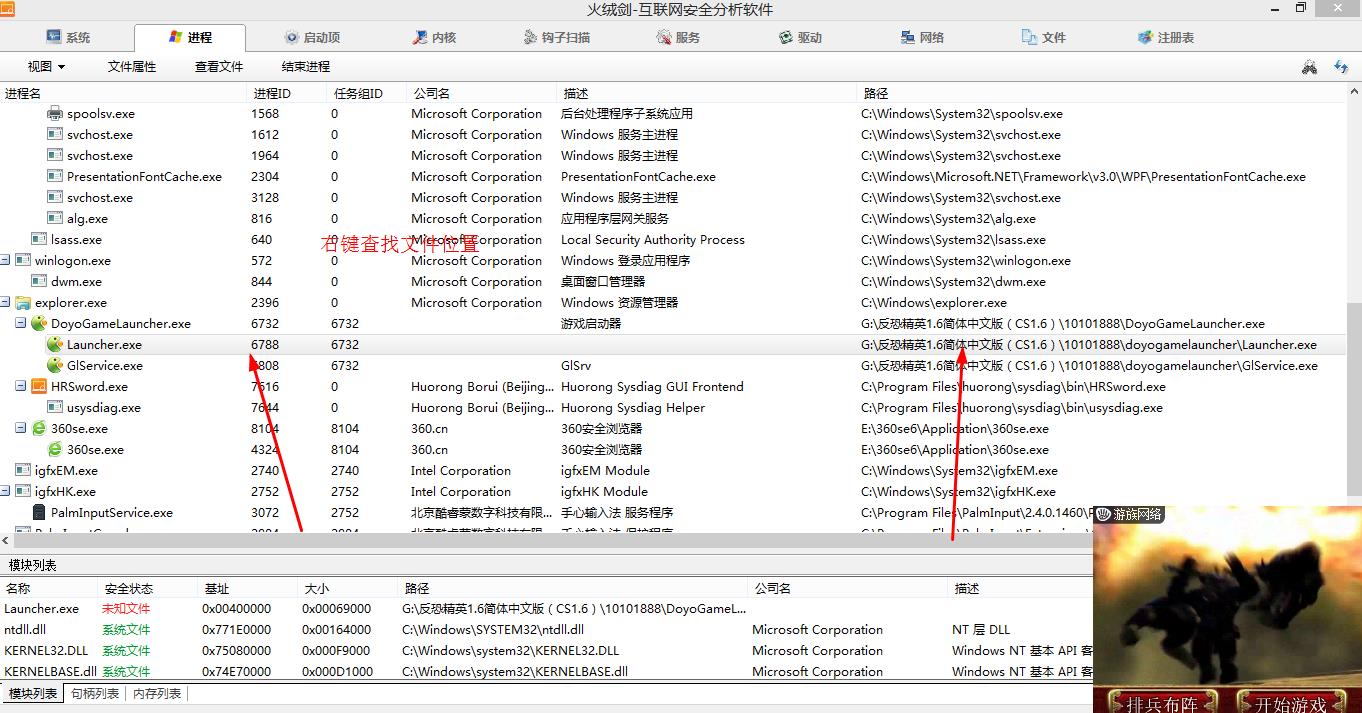
Task: Click the dwm.exe window icon
Action: [x=39, y=282]
